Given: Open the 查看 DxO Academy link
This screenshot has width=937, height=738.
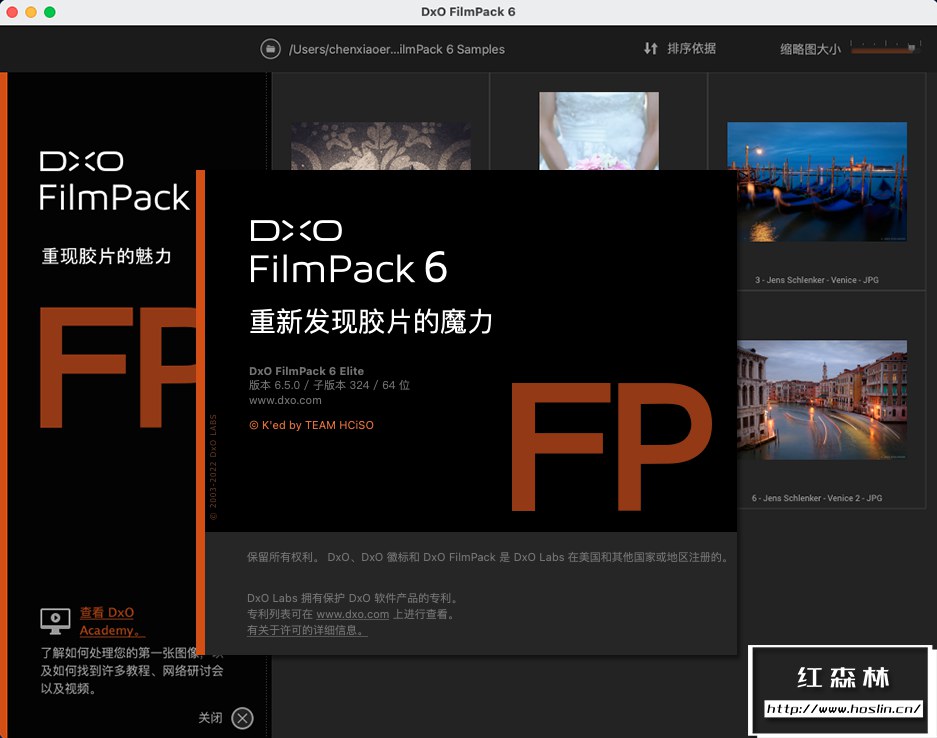Looking at the screenshot, I should pyautogui.click(x=112, y=621).
